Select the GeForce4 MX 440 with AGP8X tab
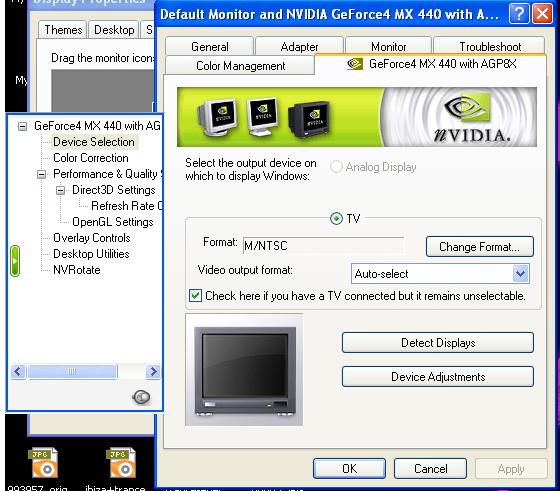The image size is (560, 491). coord(431,64)
